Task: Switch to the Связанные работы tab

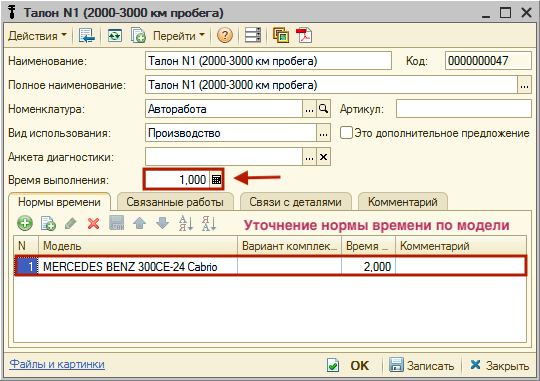Action: [175, 202]
